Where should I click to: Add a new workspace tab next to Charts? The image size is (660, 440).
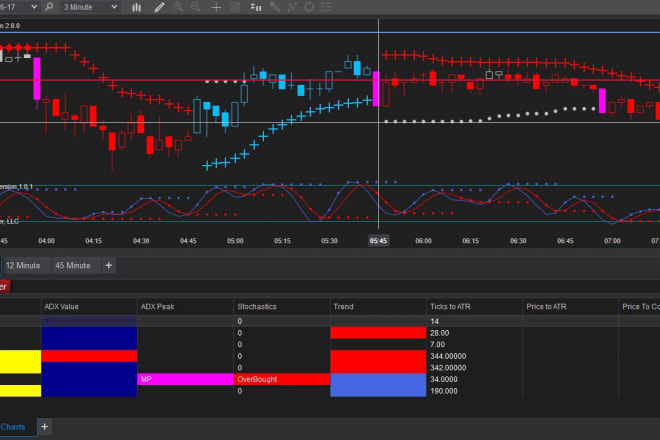pos(45,427)
